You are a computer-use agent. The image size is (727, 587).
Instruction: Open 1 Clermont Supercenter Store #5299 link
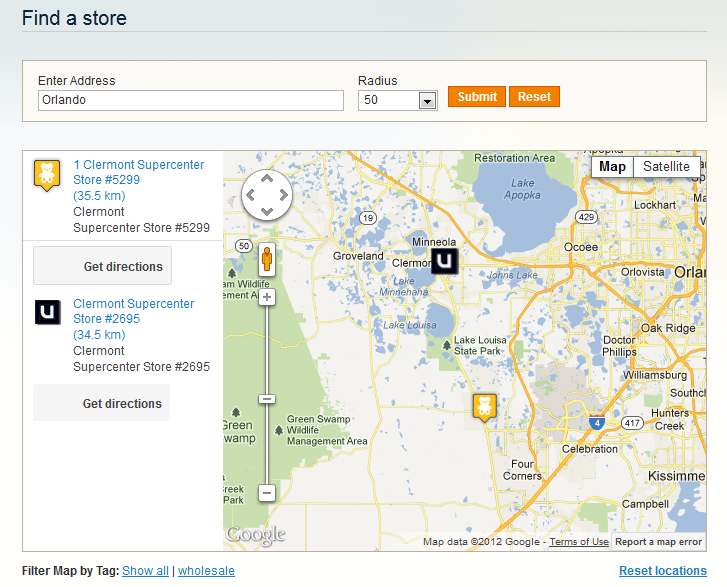(x=139, y=172)
